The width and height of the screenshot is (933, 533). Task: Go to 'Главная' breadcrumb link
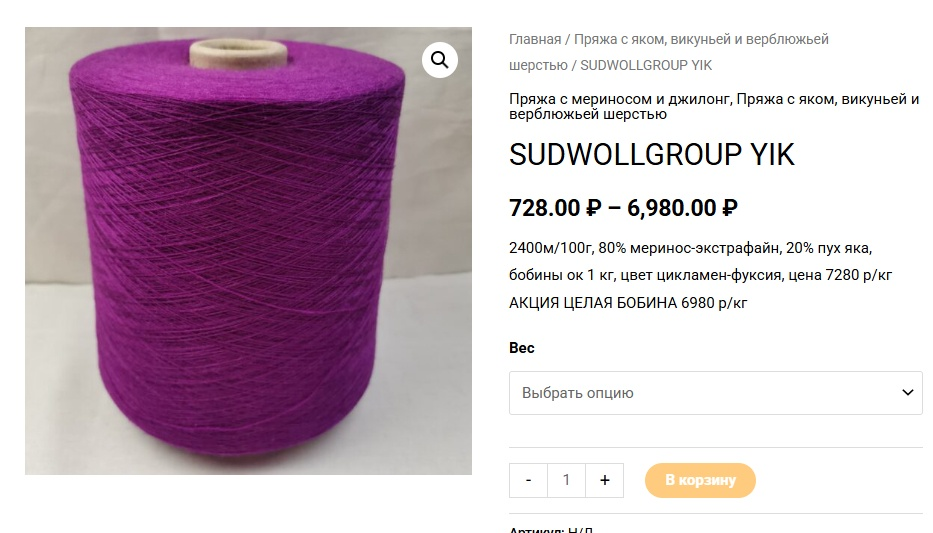click(535, 39)
